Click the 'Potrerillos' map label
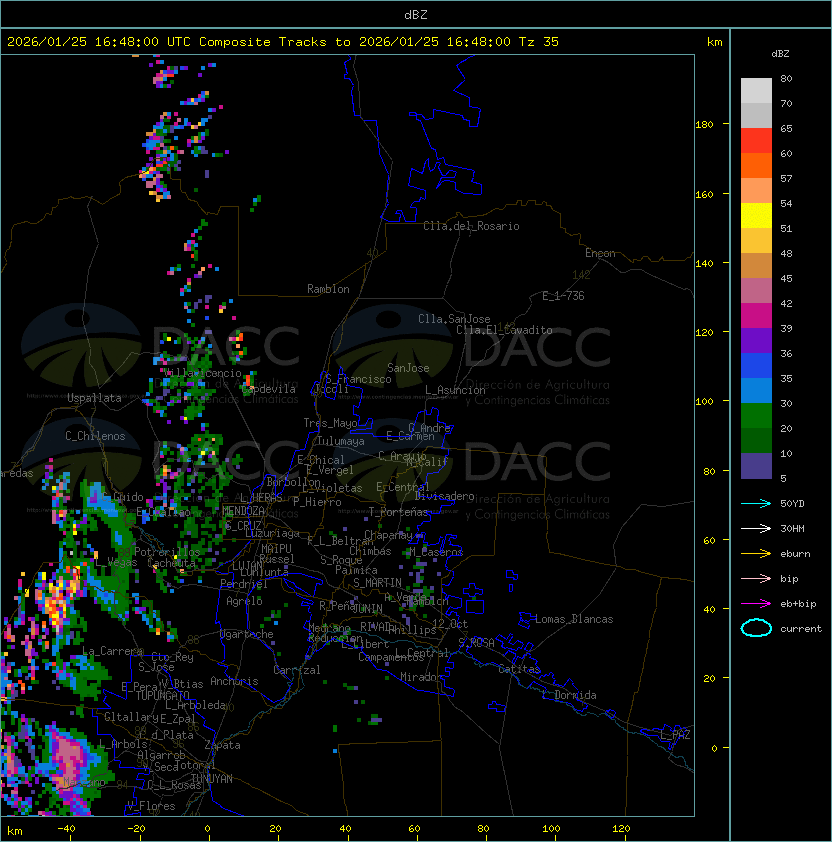832x842 pixels. [x=167, y=552]
